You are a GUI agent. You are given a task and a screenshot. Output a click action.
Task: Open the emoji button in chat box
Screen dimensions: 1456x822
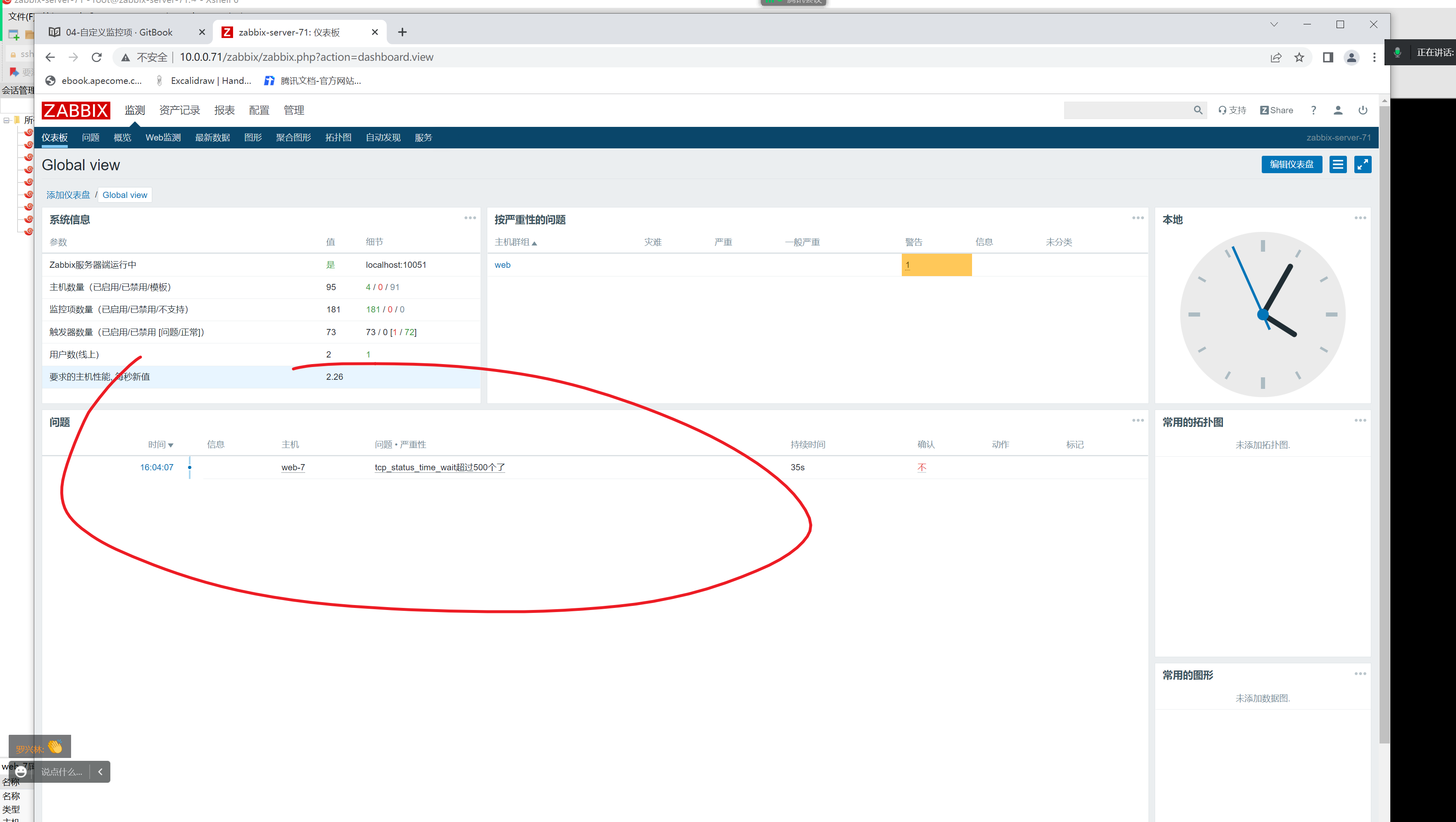tap(21, 771)
